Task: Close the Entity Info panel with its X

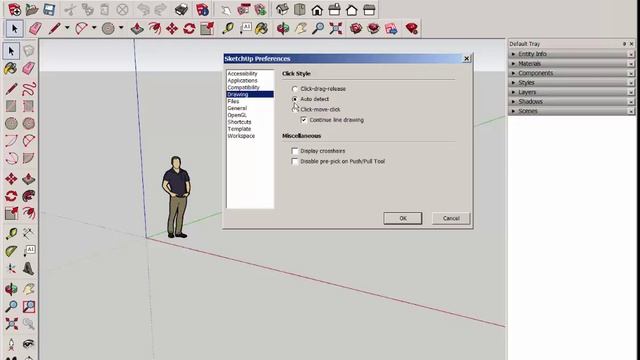Action: [631, 54]
